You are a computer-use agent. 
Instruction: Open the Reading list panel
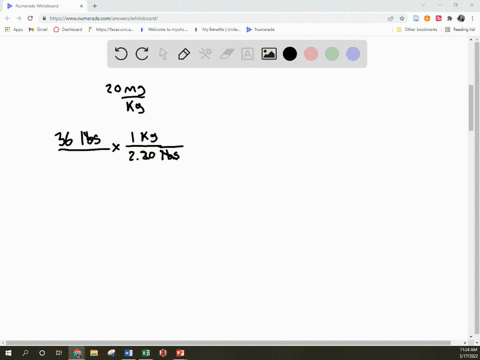(x=460, y=29)
